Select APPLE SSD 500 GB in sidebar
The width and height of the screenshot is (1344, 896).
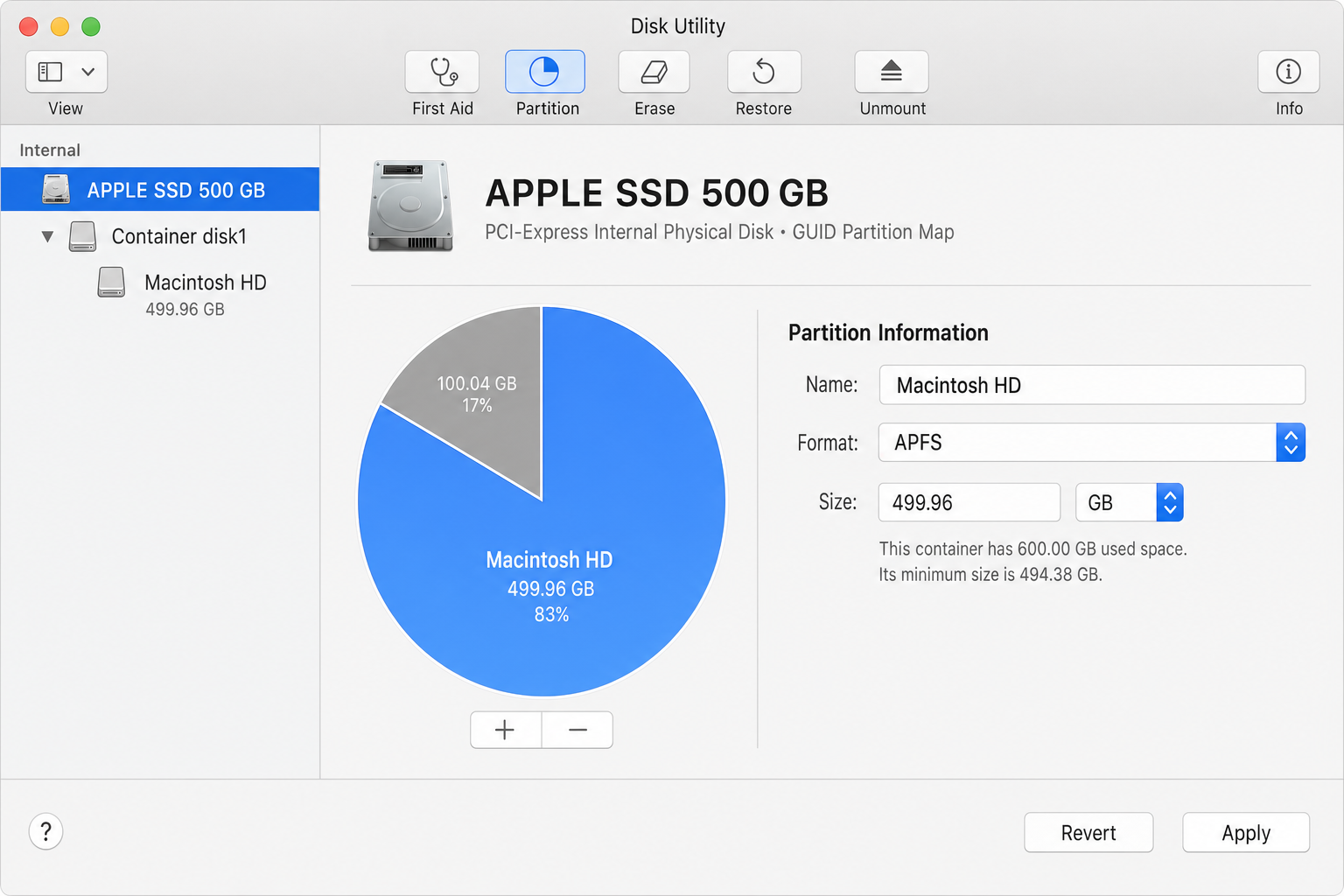(x=160, y=189)
